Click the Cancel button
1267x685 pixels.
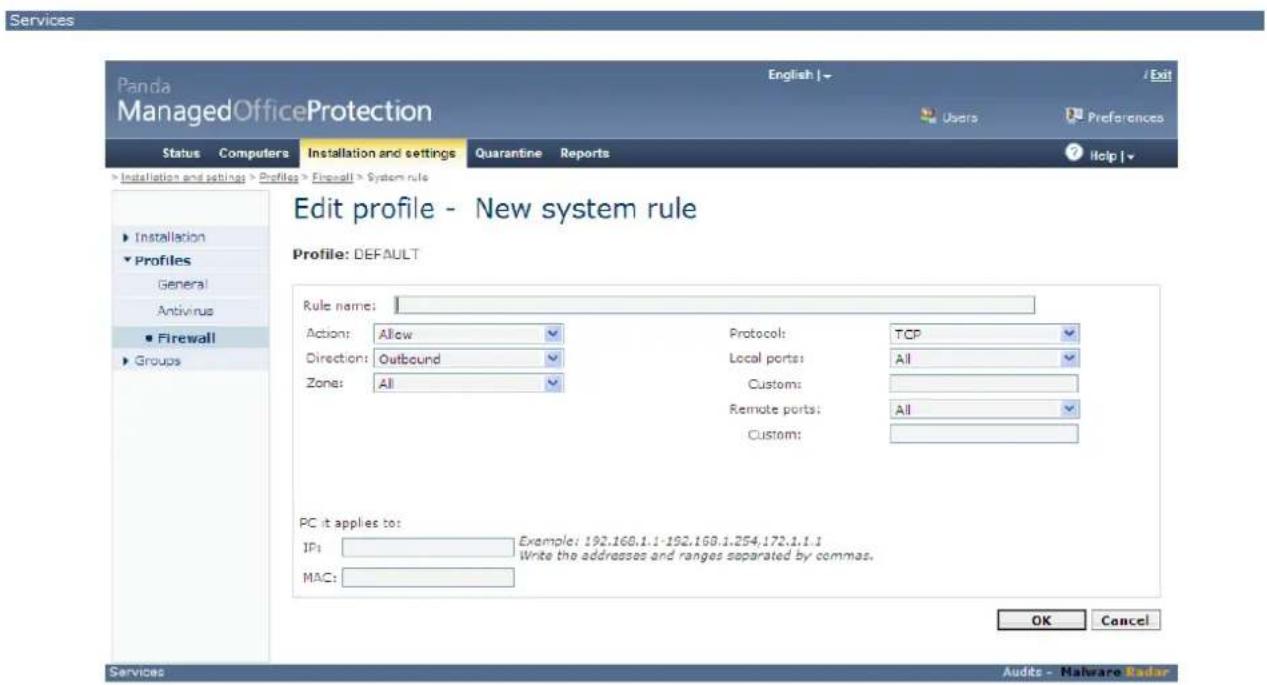click(x=1125, y=620)
